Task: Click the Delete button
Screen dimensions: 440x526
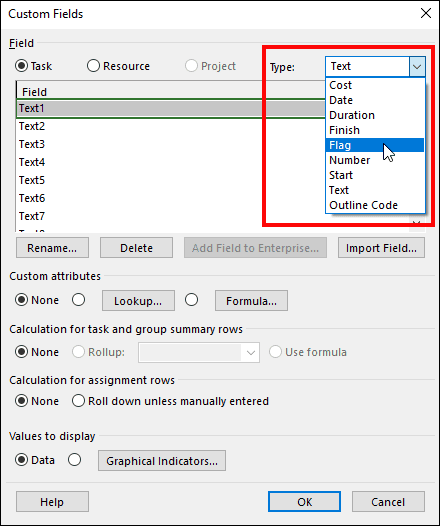Action: pos(136,248)
